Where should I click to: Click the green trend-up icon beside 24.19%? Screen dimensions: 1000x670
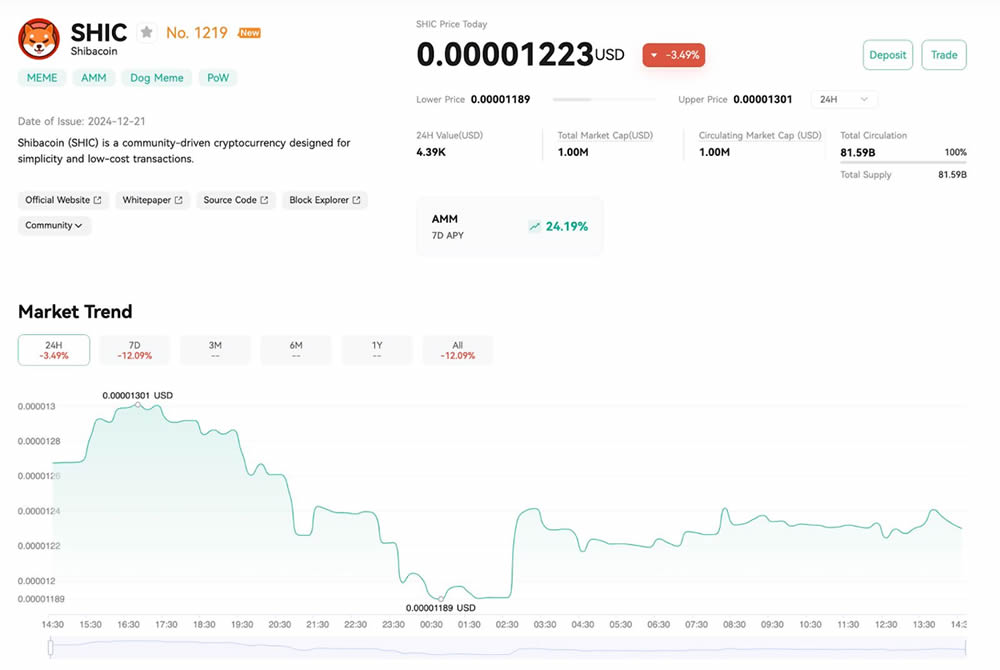pyautogui.click(x=534, y=226)
